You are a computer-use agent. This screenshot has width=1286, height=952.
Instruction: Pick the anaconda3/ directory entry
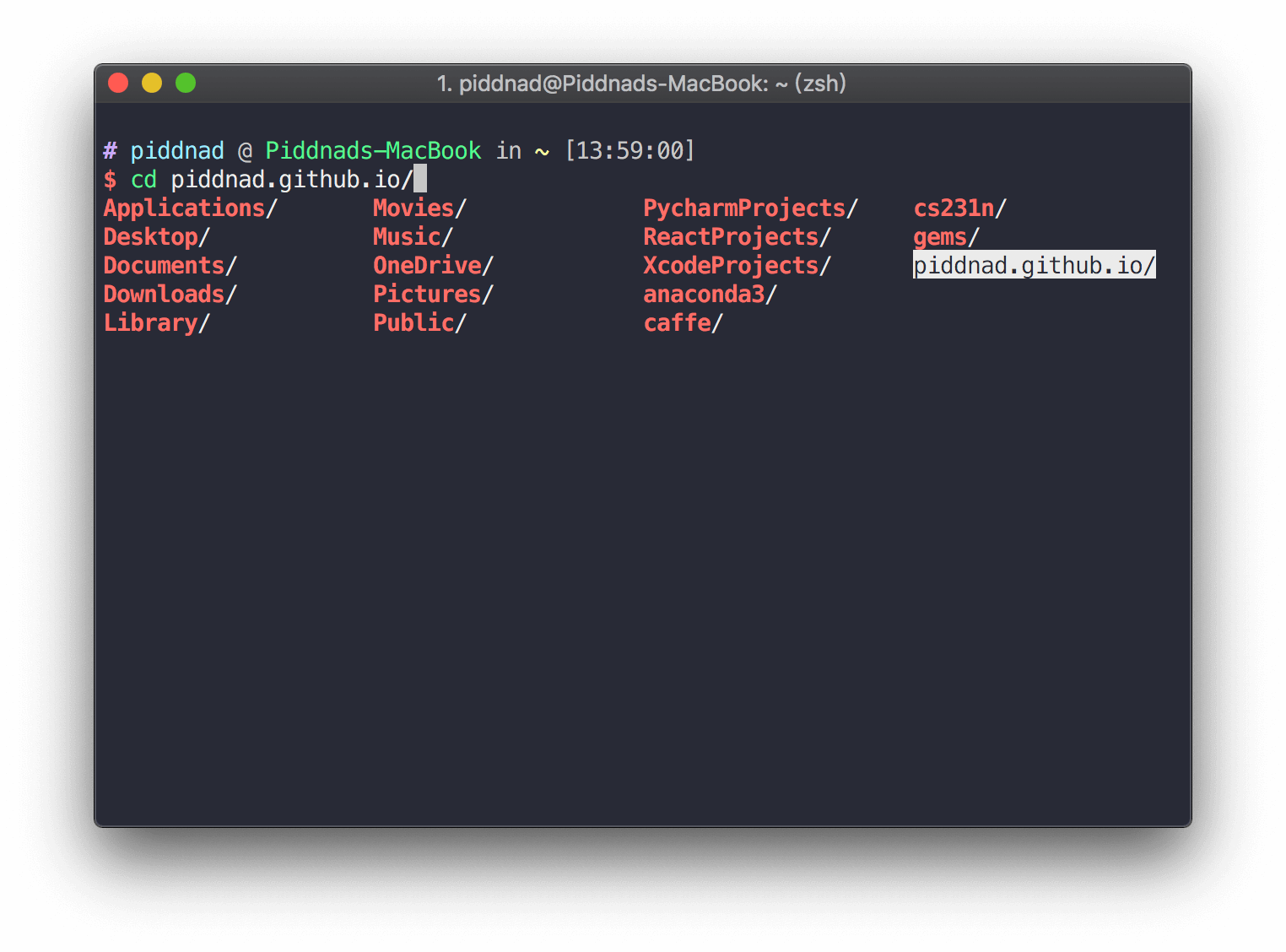(710, 295)
